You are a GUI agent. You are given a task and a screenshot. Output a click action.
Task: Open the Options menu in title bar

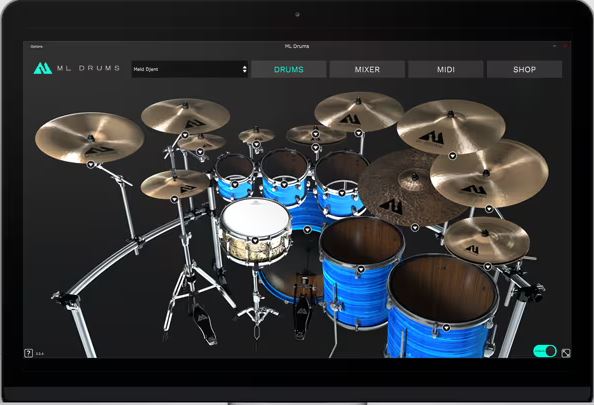point(37,46)
